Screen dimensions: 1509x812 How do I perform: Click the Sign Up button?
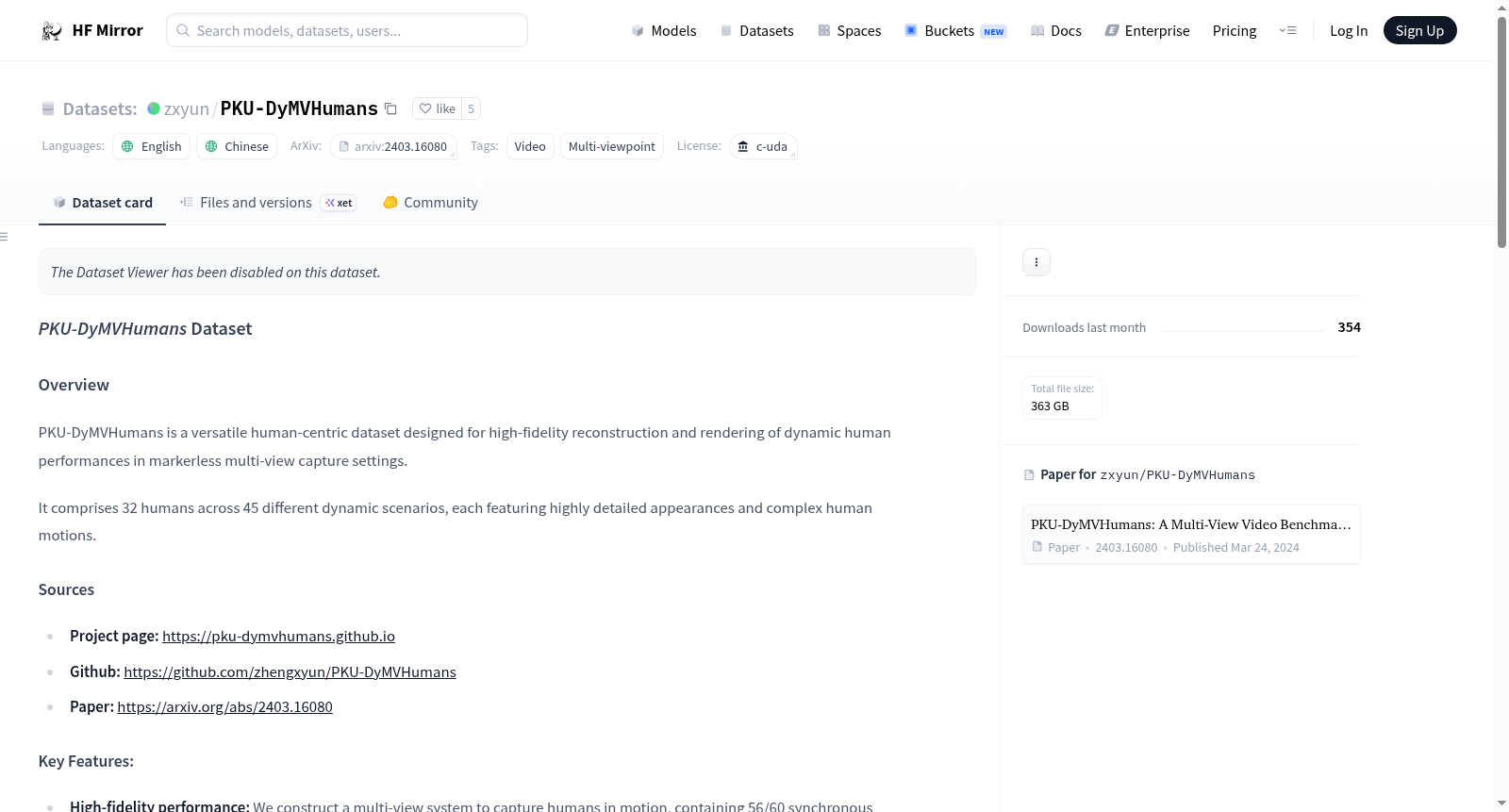tap(1419, 31)
